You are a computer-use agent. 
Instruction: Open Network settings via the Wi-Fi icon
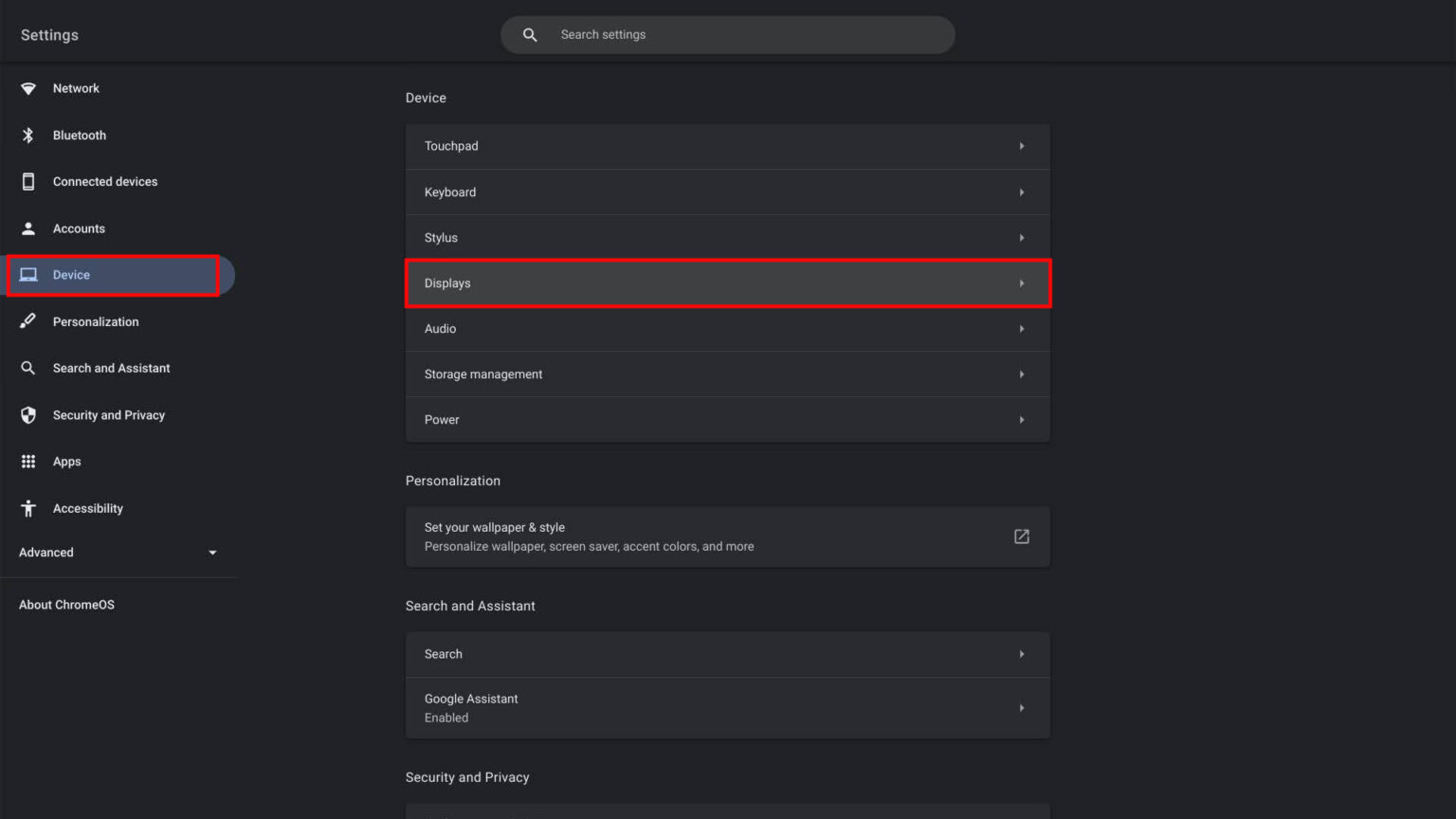(28, 87)
